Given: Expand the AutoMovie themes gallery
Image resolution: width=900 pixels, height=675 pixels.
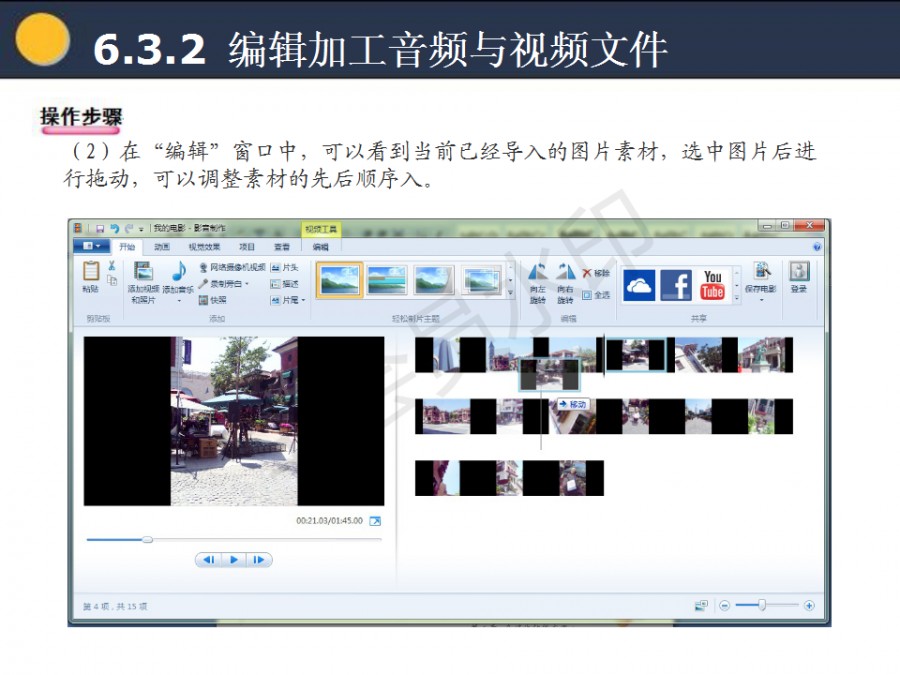Looking at the screenshot, I should point(511,295).
